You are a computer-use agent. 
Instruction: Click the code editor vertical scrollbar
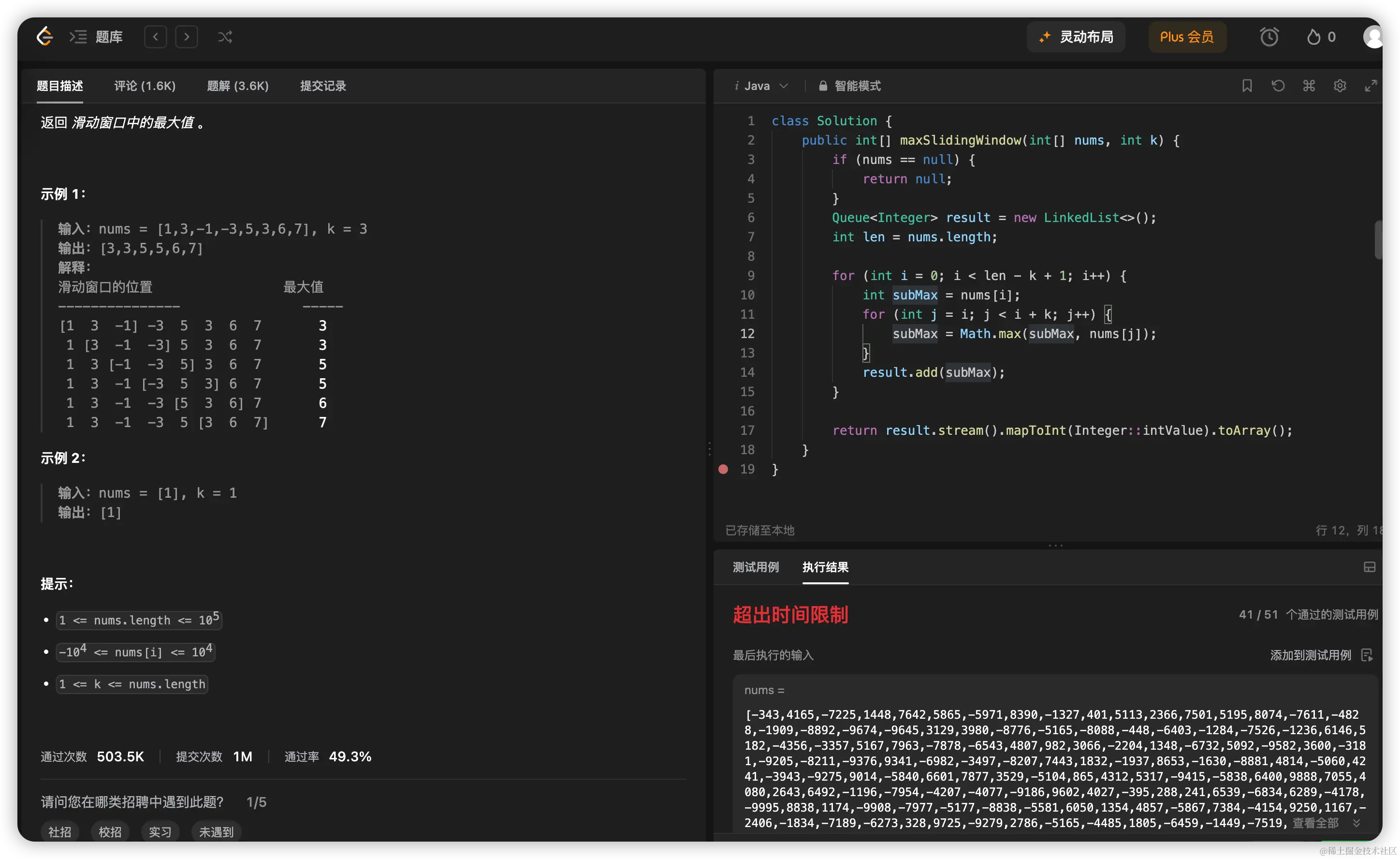(x=1377, y=239)
